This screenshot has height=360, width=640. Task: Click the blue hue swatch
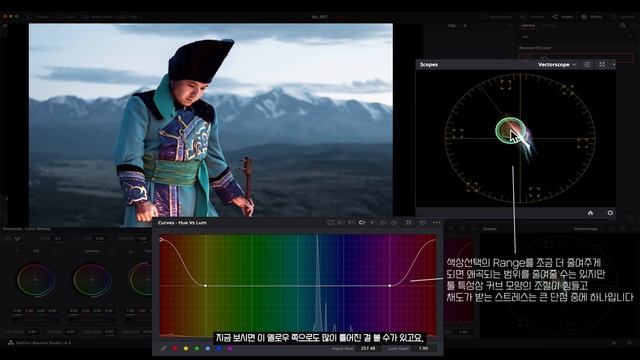coord(219,349)
